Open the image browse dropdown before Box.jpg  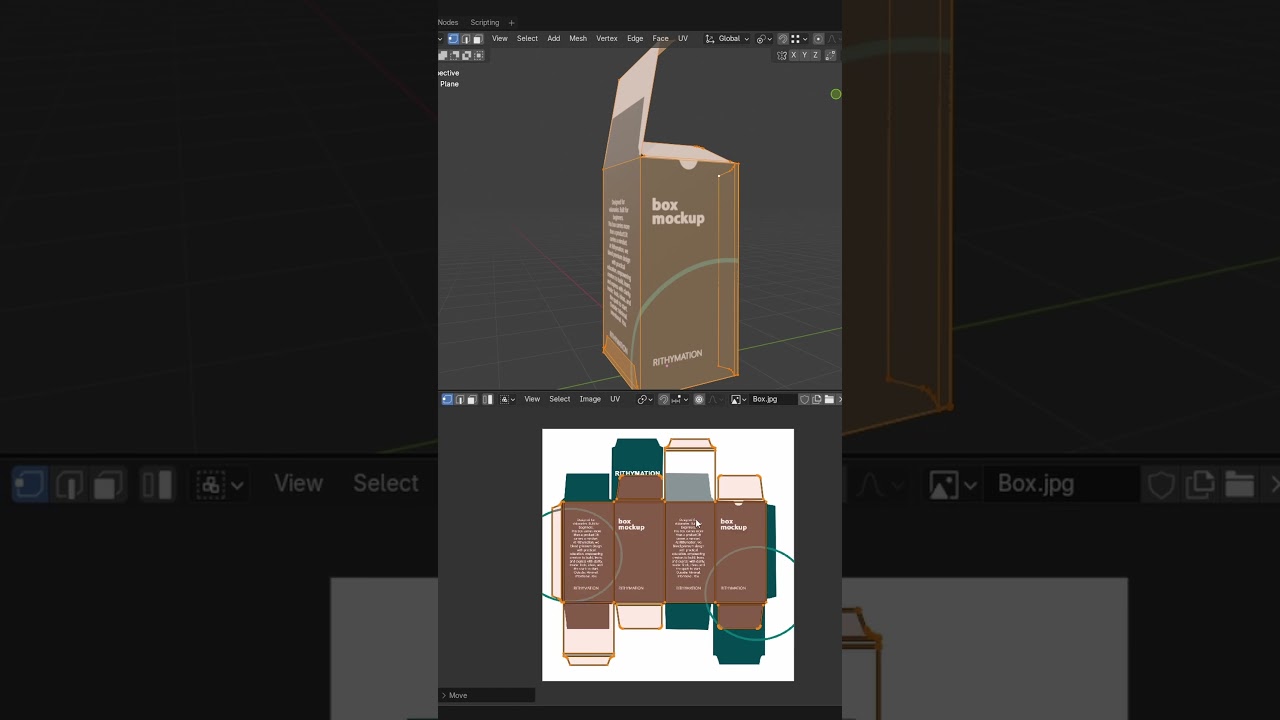(739, 399)
